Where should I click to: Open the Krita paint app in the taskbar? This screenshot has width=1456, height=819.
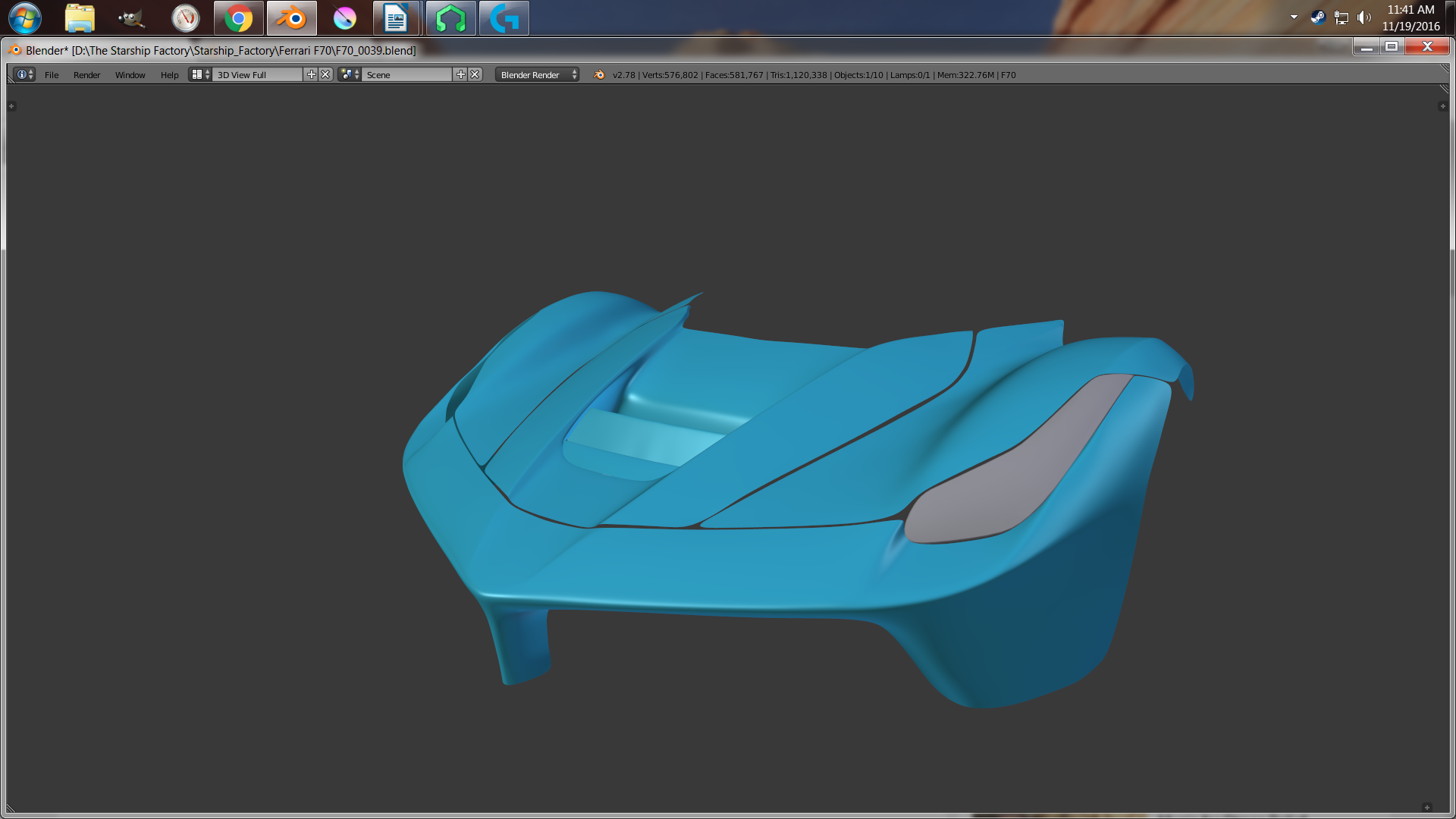click(345, 18)
